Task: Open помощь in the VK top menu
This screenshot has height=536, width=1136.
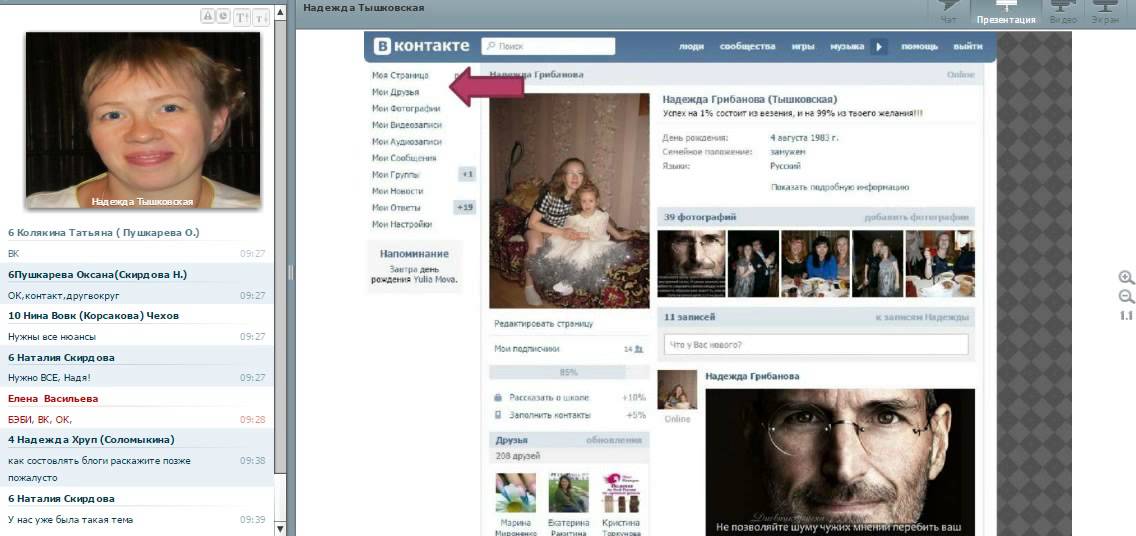Action: point(919,46)
